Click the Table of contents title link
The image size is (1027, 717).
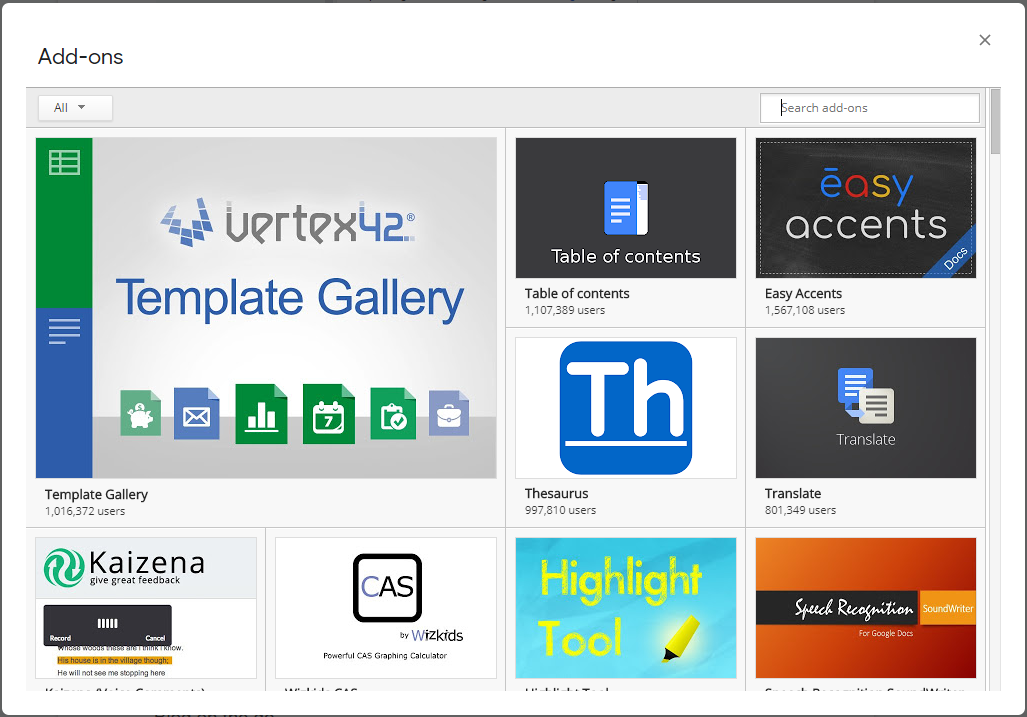coord(576,293)
